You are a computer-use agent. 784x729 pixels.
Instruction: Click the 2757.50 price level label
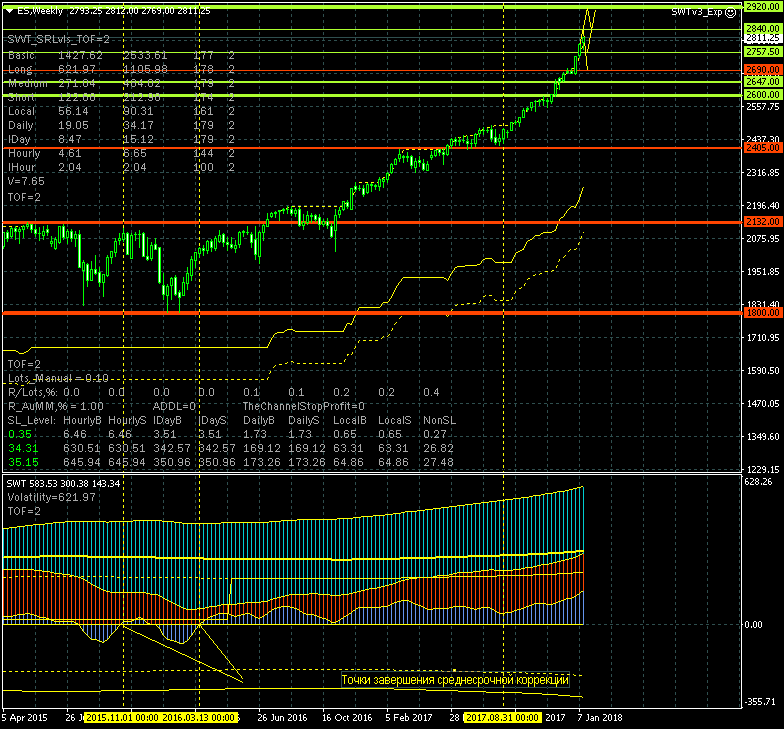763,50
